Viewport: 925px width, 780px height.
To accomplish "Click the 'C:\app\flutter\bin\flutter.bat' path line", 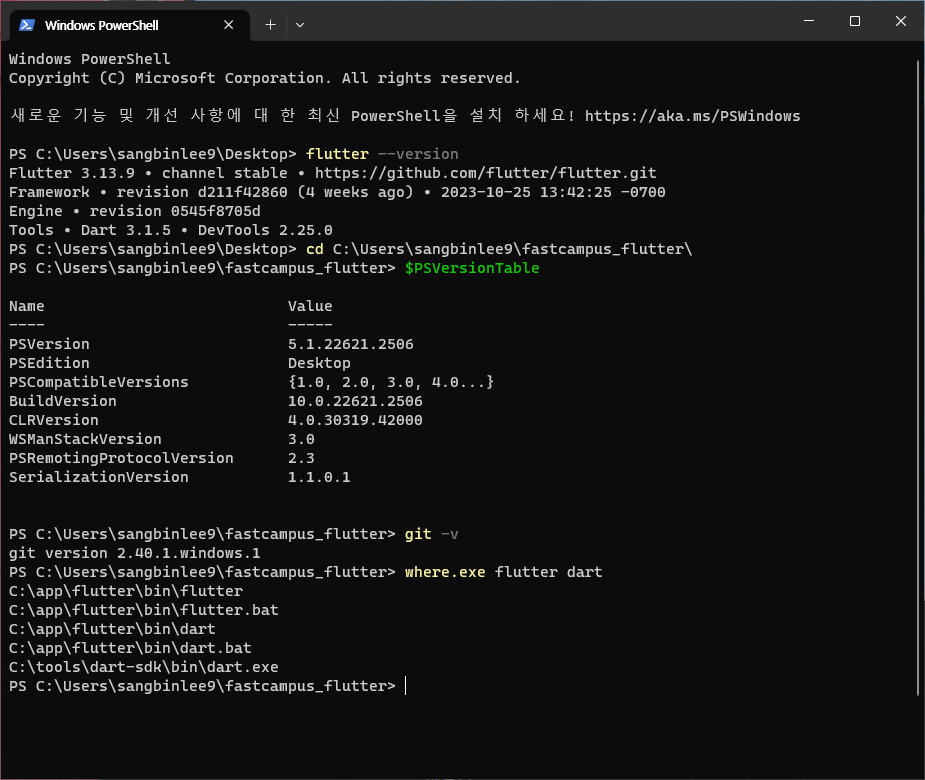I will [x=143, y=609].
